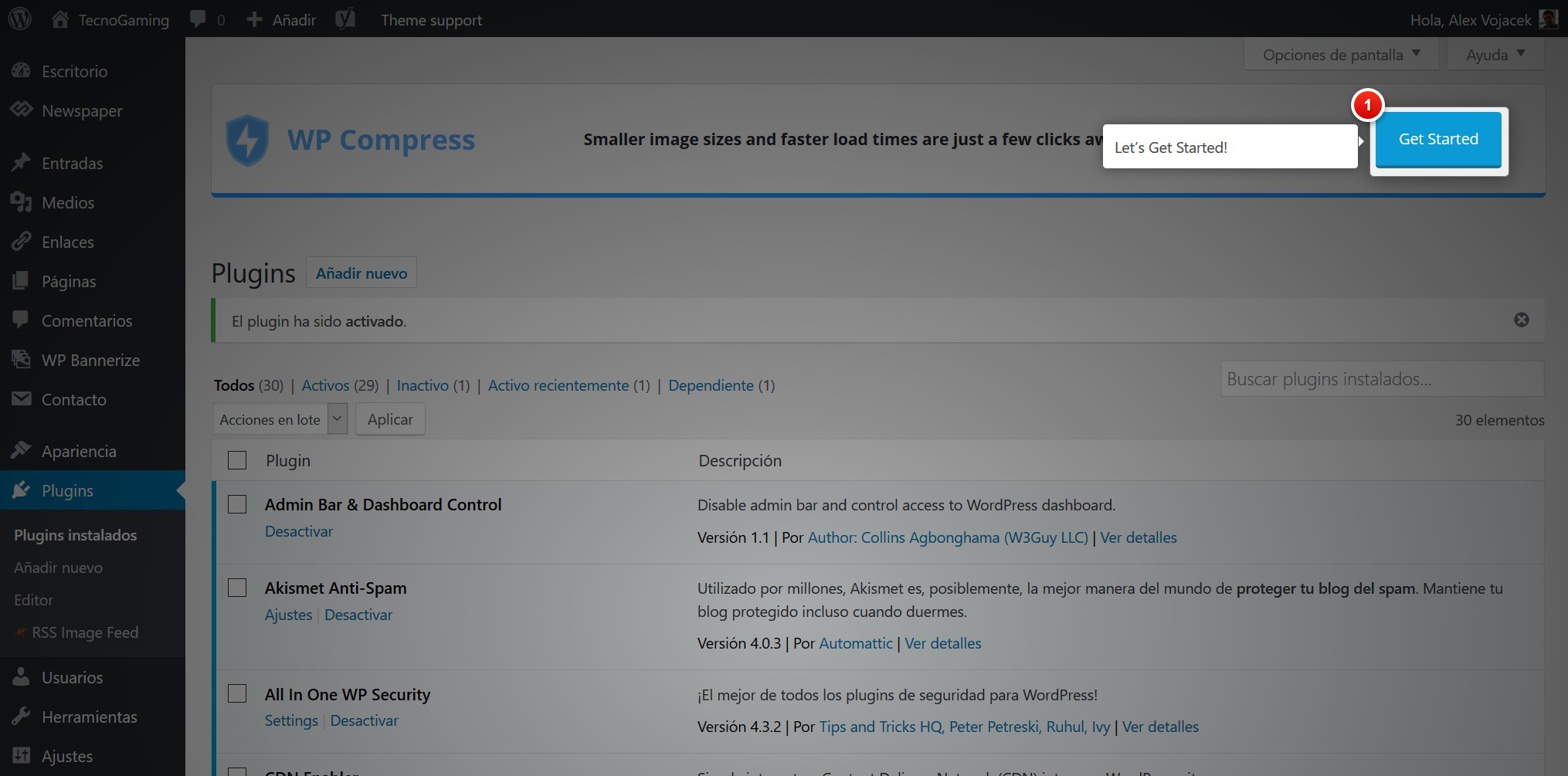This screenshot has width=1568, height=776.
Task: Click Alex Vojacek's avatar thumbnail
Action: coord(1549,19)
